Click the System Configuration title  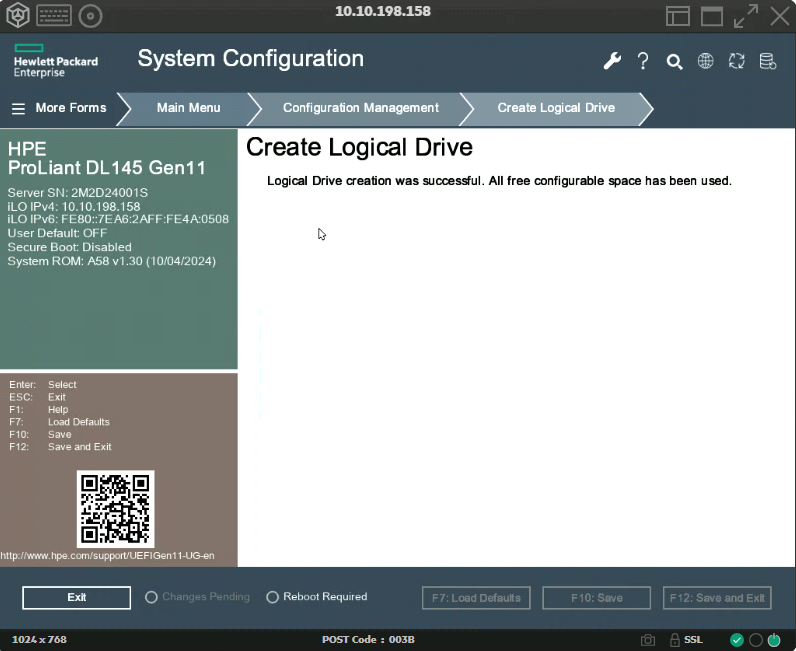pyautogui.click(x=251, y=59)
